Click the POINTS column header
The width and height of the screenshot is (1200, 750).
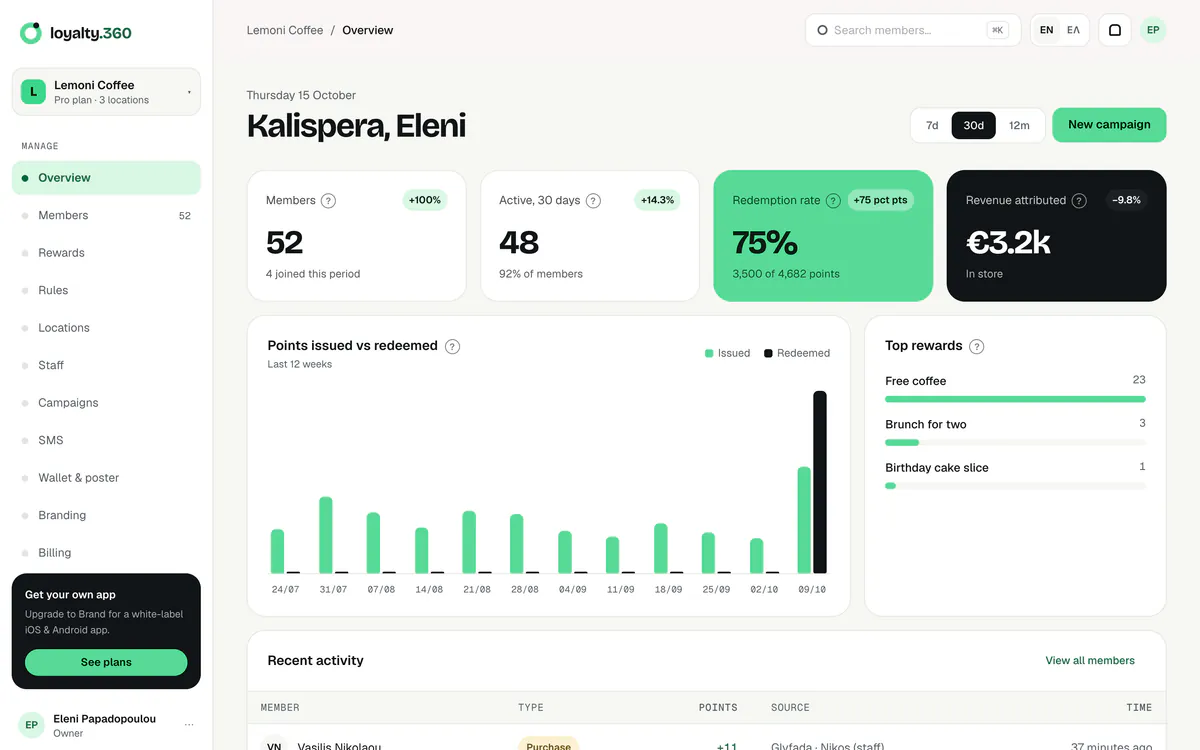click(718, 708)
